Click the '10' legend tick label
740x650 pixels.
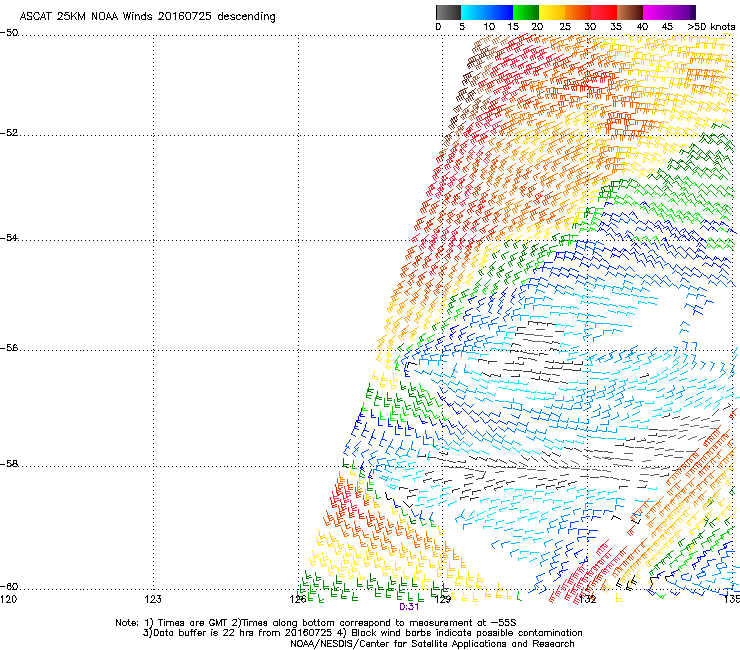(x=489, y=27)
